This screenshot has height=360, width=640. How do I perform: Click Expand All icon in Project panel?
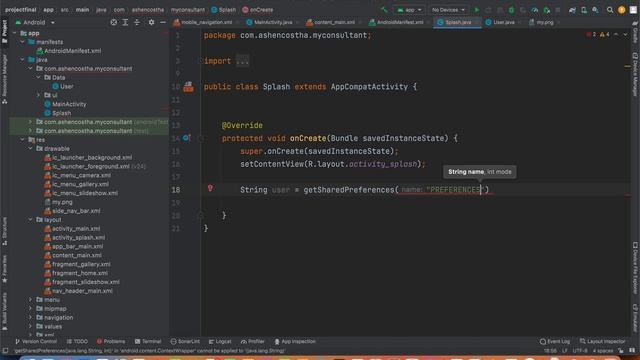click(x=125, y=22)
